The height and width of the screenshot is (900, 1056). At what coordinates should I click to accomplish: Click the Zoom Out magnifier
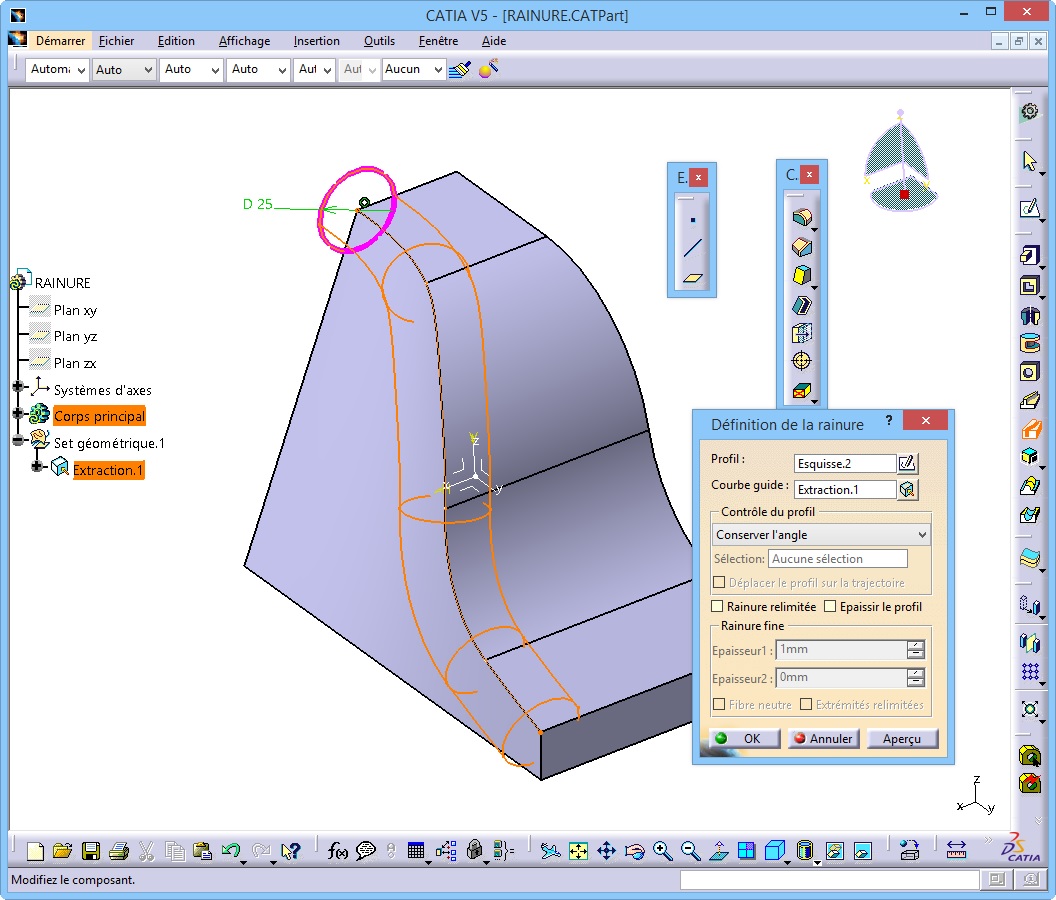click(x=690, y=851)
